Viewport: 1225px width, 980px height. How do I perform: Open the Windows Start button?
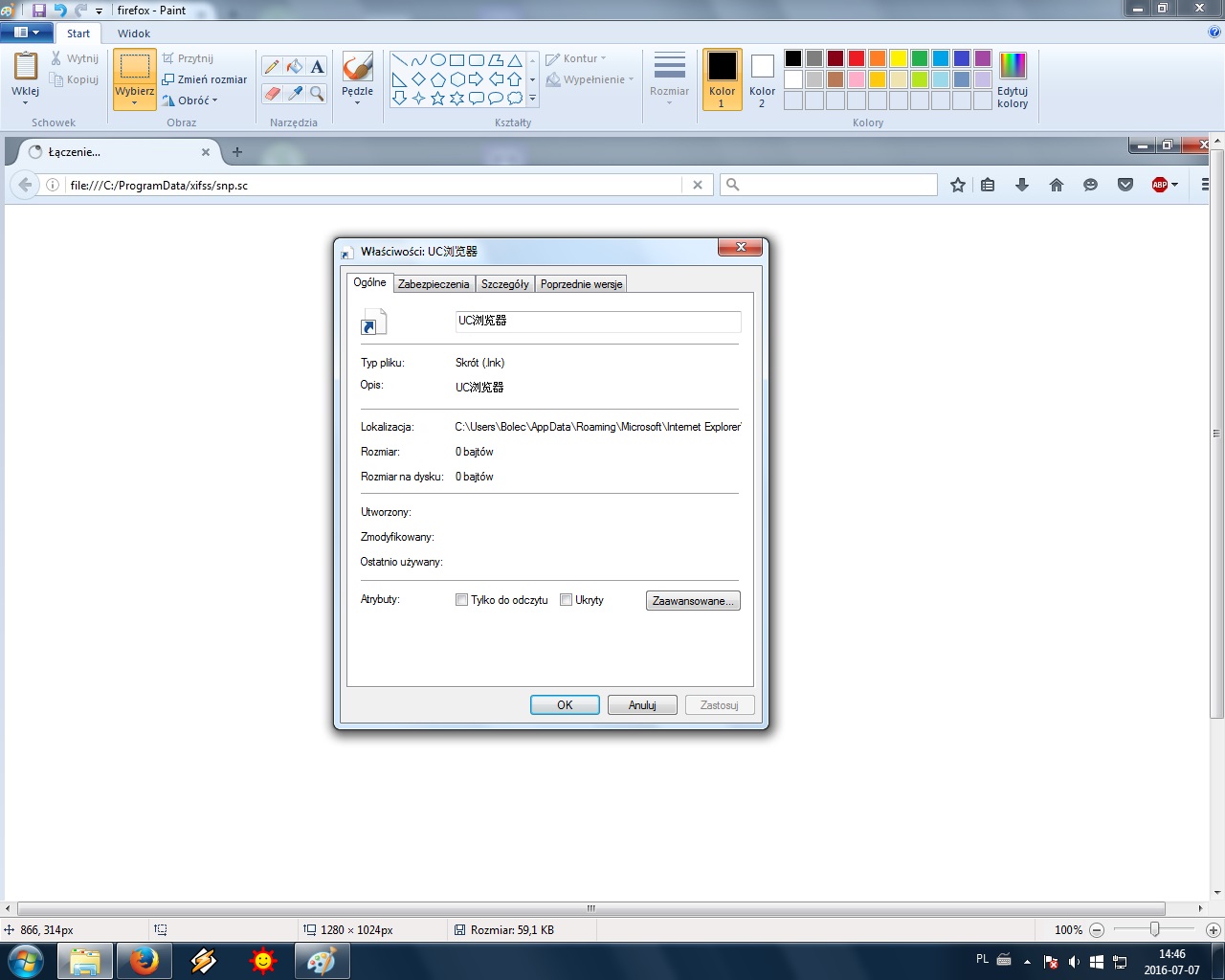click(26, 960)
